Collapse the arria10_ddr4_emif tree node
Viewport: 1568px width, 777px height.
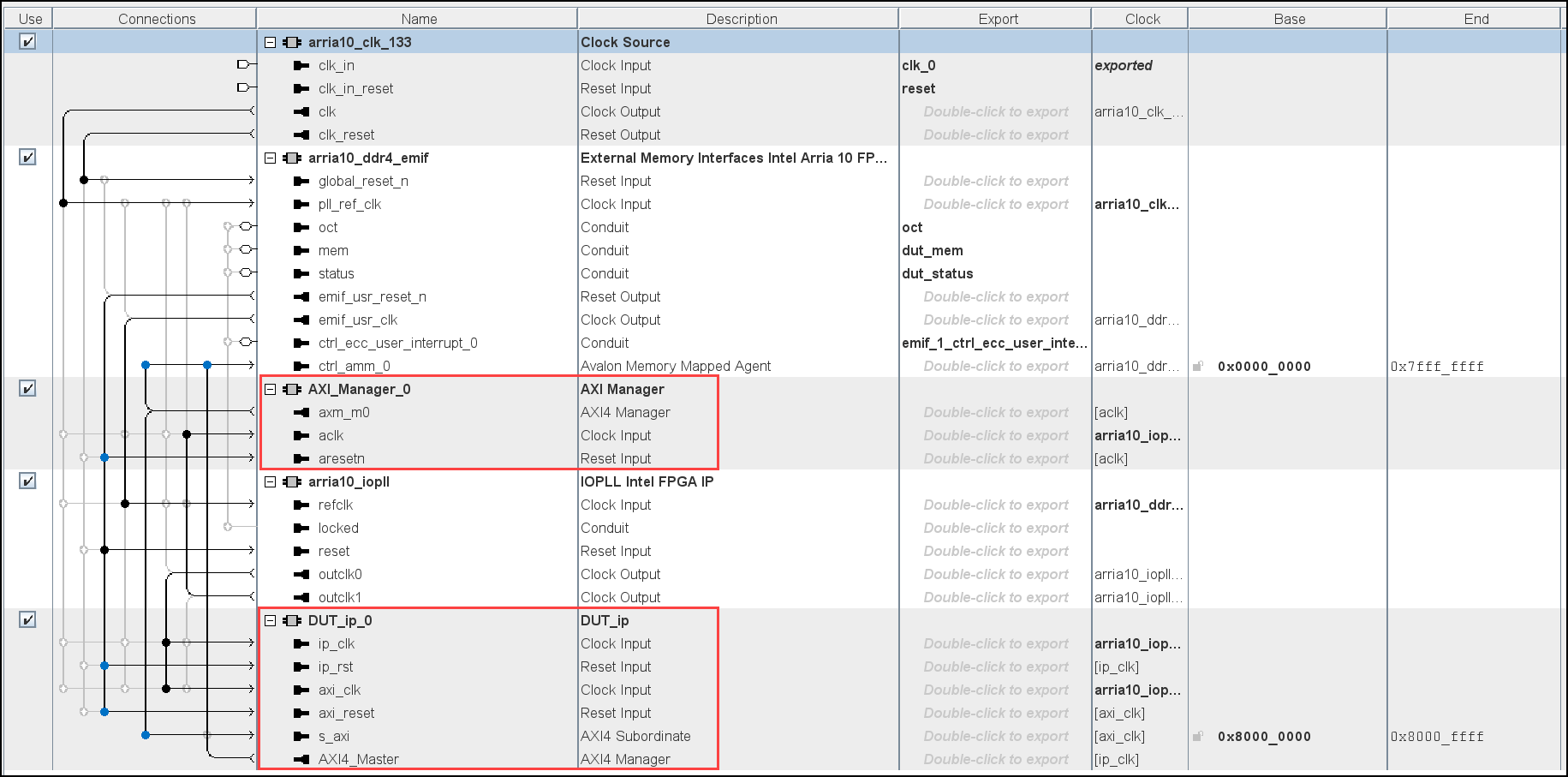point(271,158)
